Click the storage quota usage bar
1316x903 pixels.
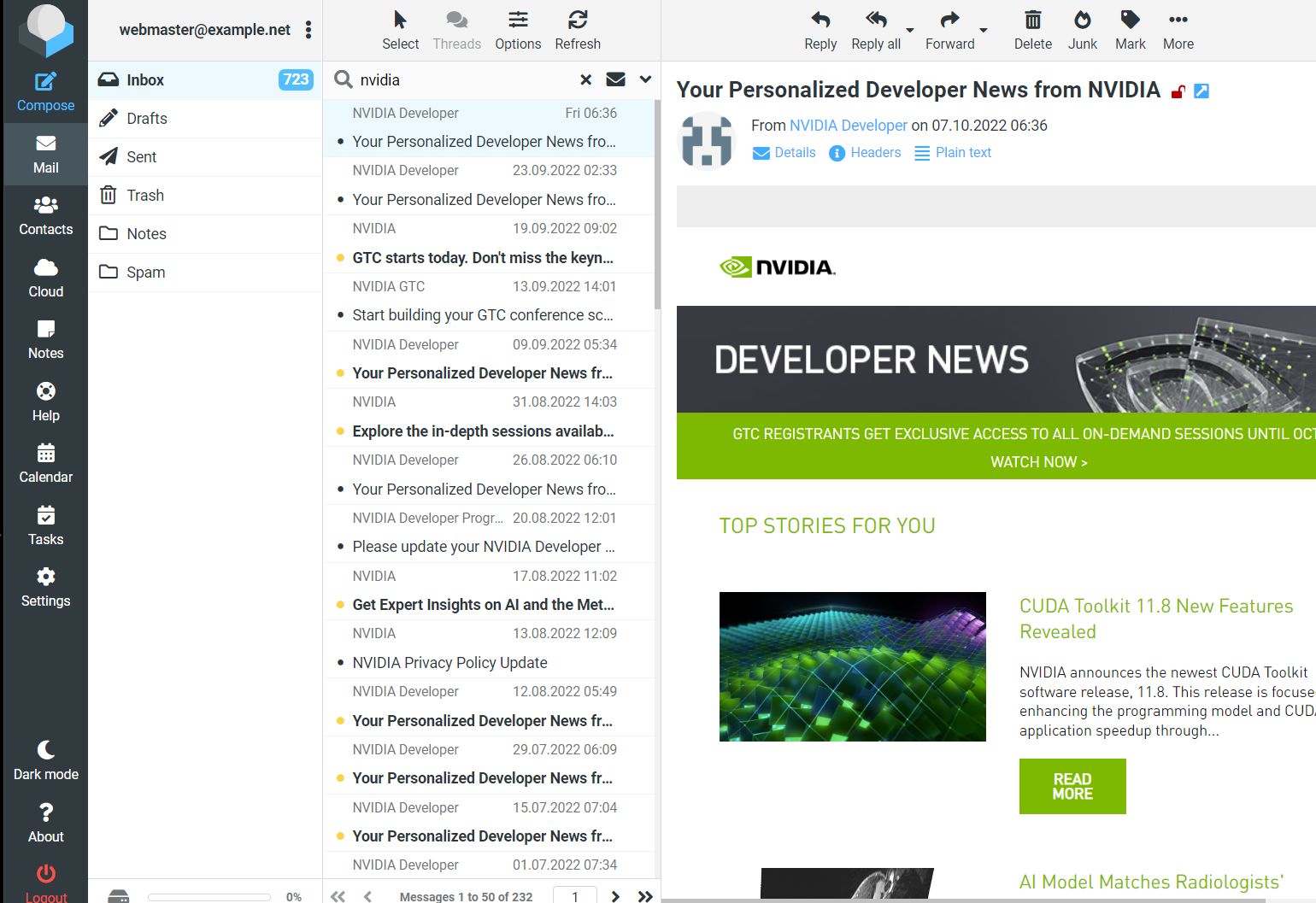click(209, 897)
